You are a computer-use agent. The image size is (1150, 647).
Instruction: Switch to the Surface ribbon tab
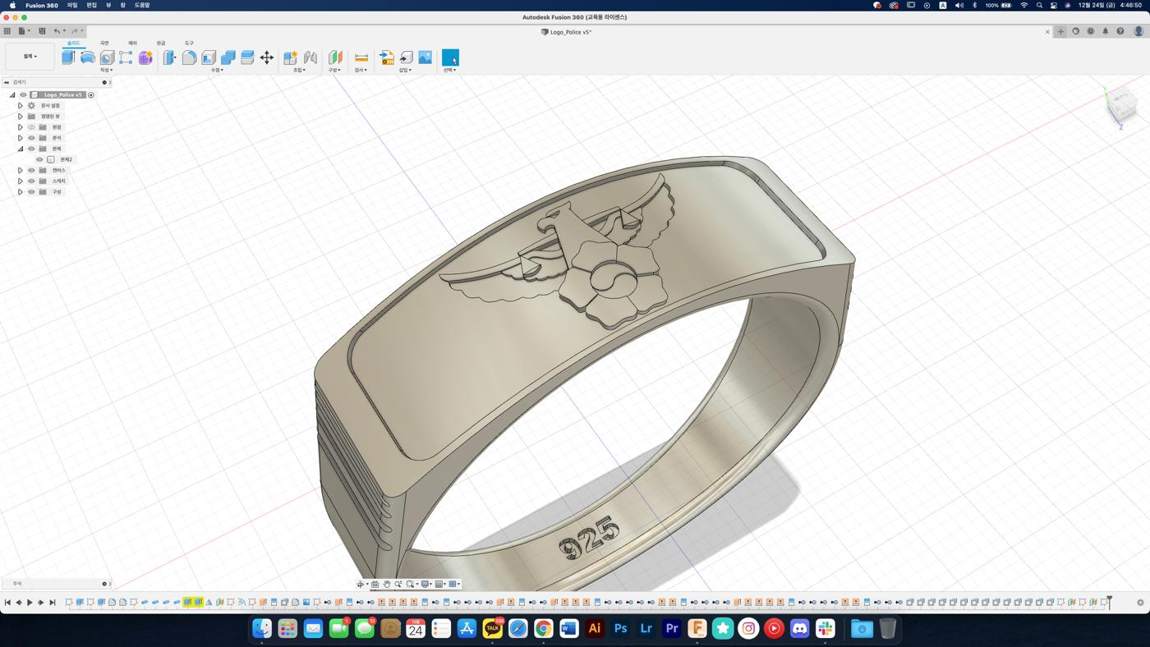point(104,43)
